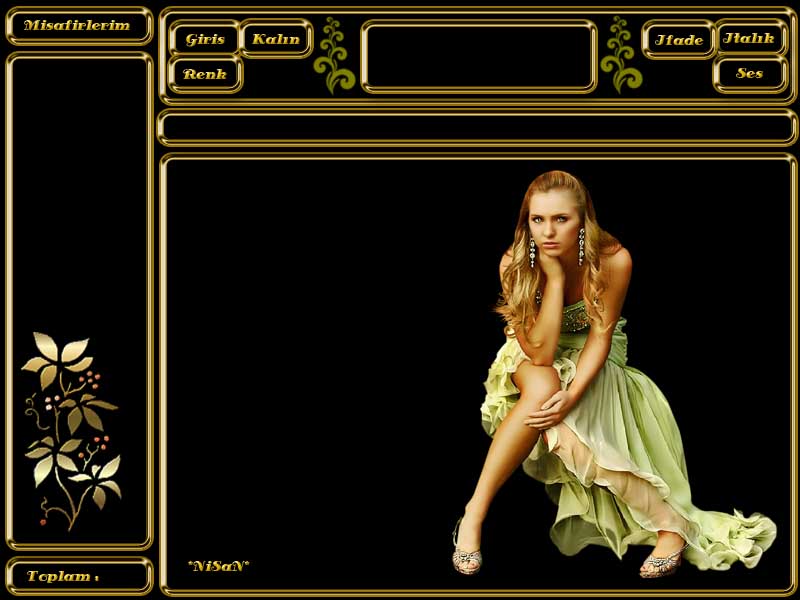Click the Ses sound button

[749, 73]
